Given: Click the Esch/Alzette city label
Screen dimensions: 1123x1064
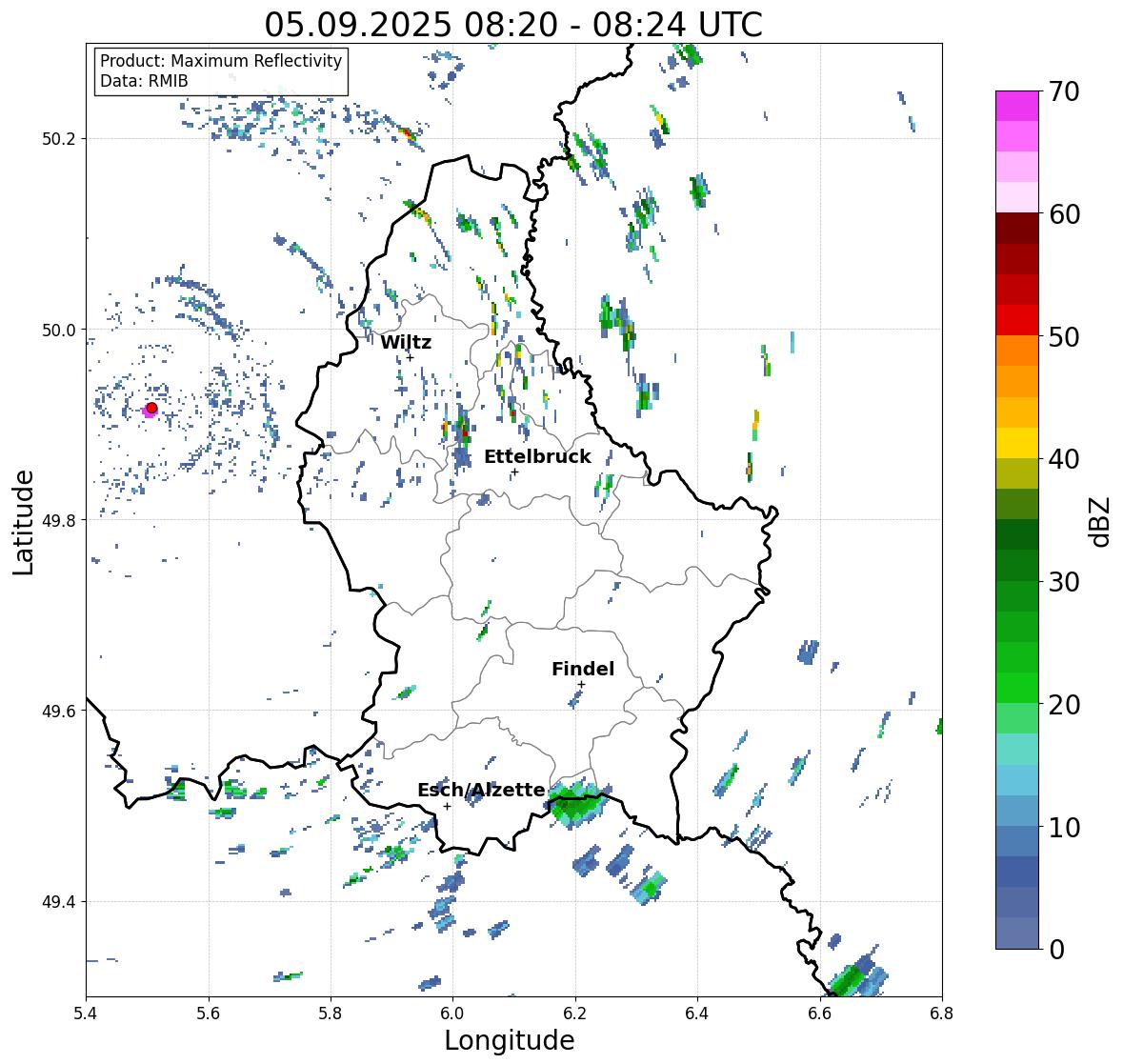Looking at the screenshot, I should click(481, 790).
